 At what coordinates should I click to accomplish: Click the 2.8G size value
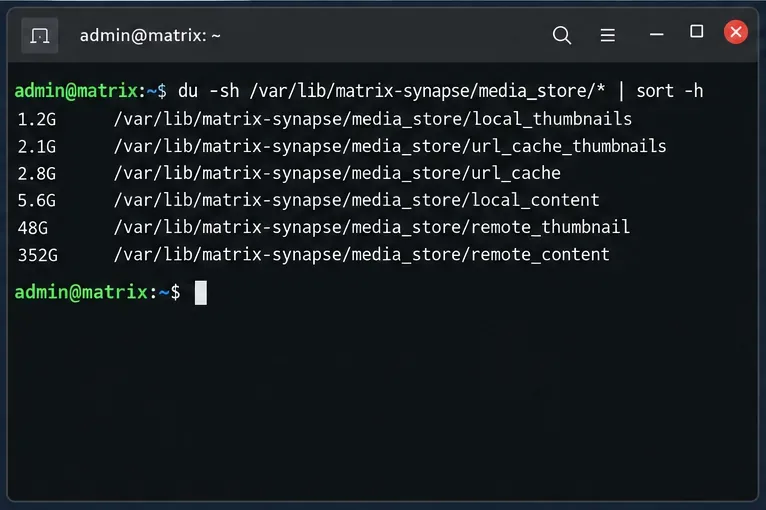(37, 174)
